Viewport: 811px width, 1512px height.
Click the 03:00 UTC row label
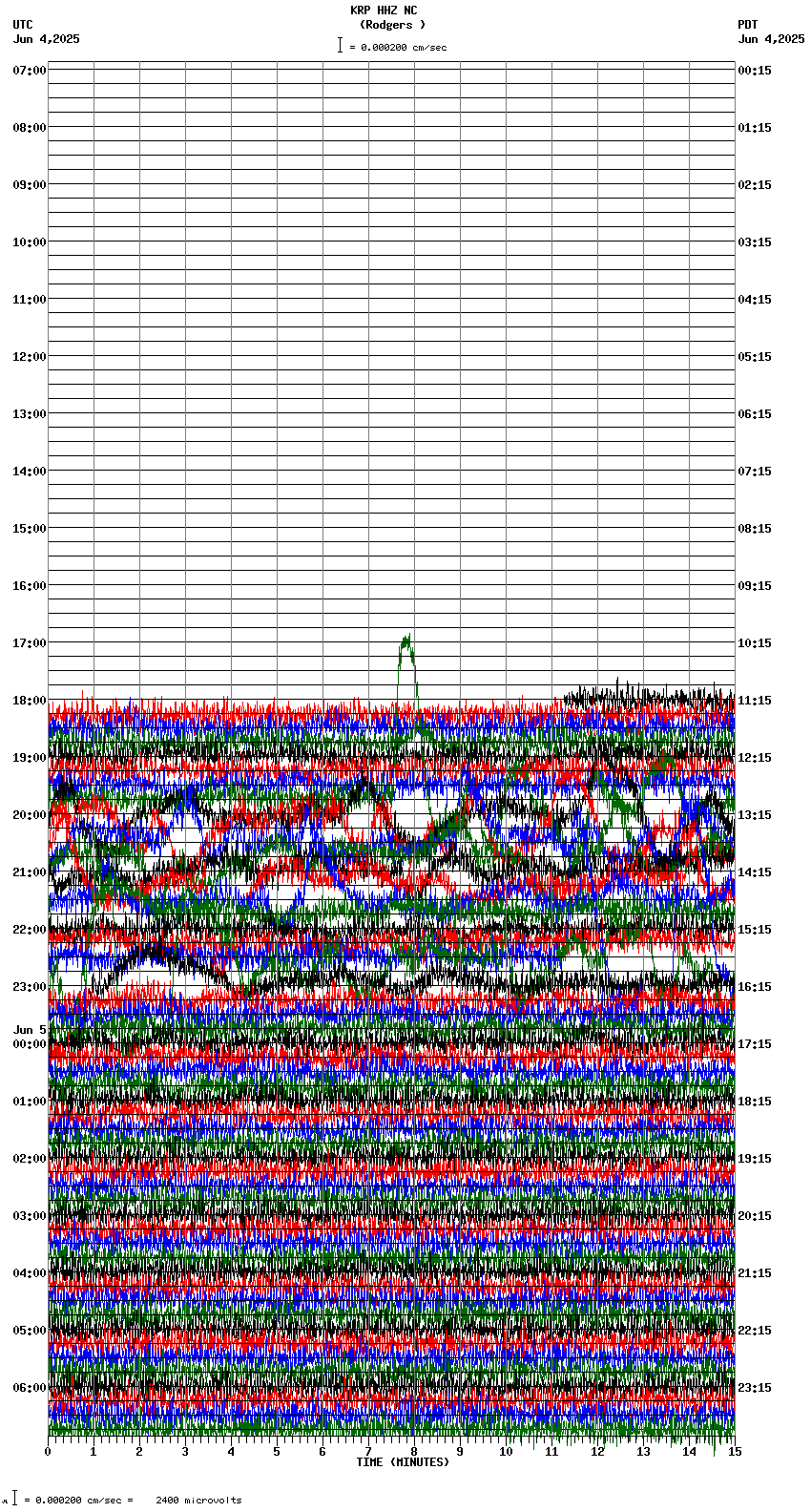click(30, 1216)
